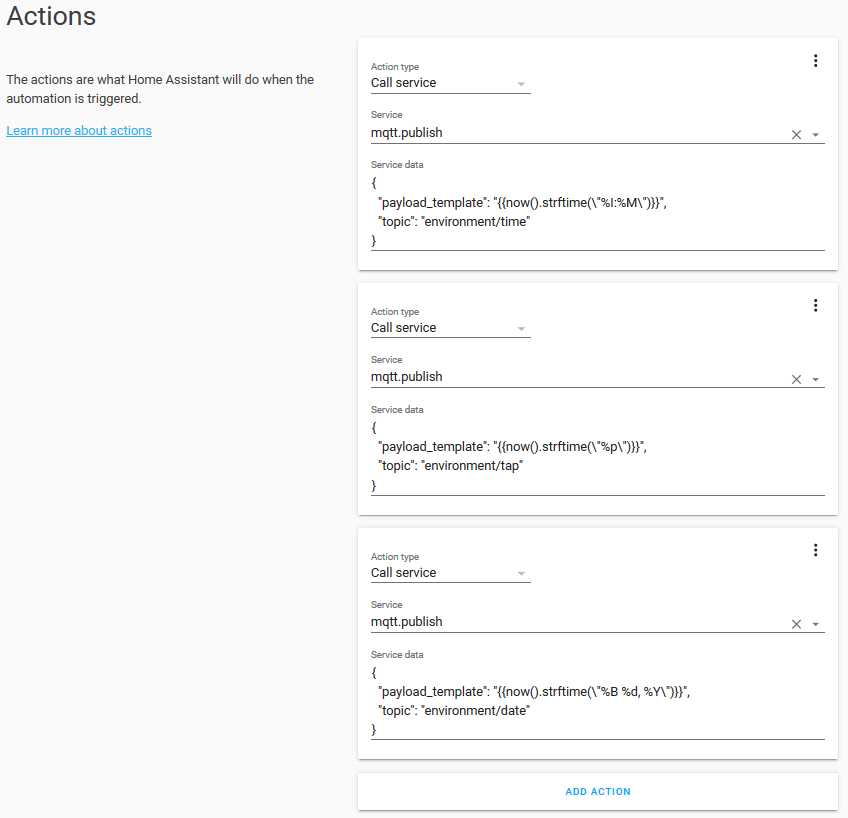This screenshot has height=818, width=848.
Task: Open the Learn more about actions link
Action: [x=79, y=131]
